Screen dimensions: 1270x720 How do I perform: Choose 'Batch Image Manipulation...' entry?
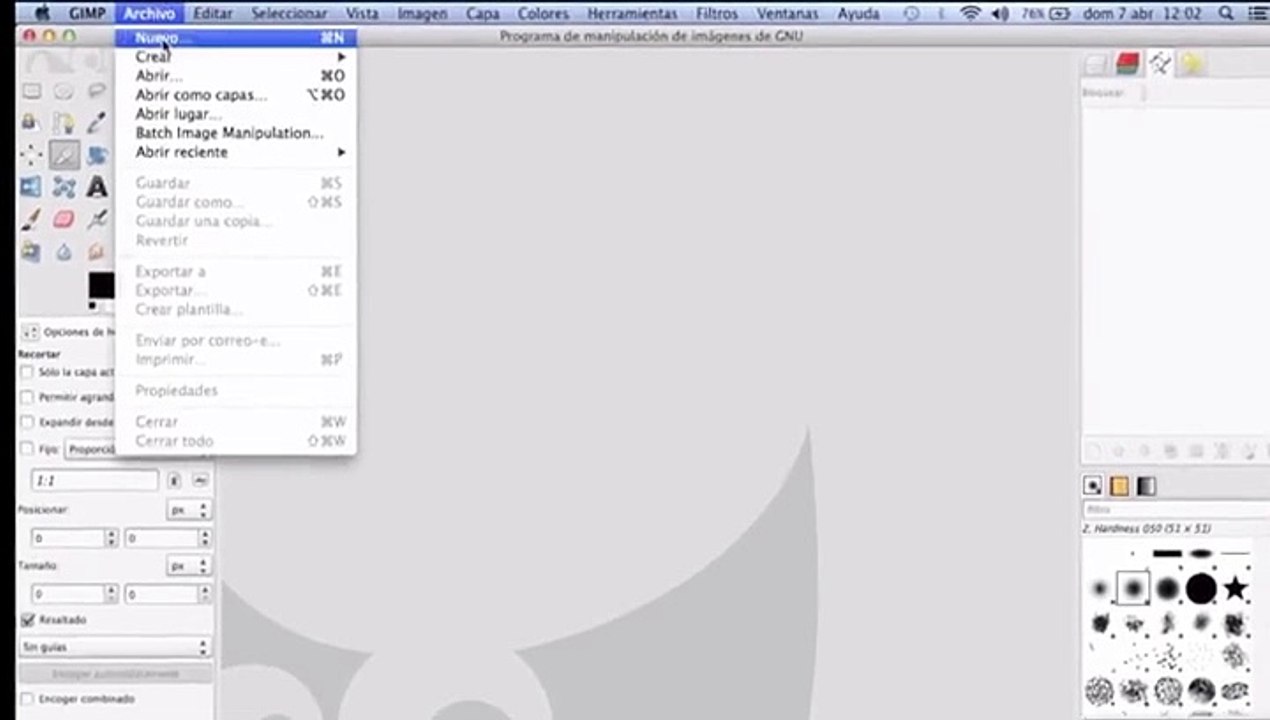point(238,133)
